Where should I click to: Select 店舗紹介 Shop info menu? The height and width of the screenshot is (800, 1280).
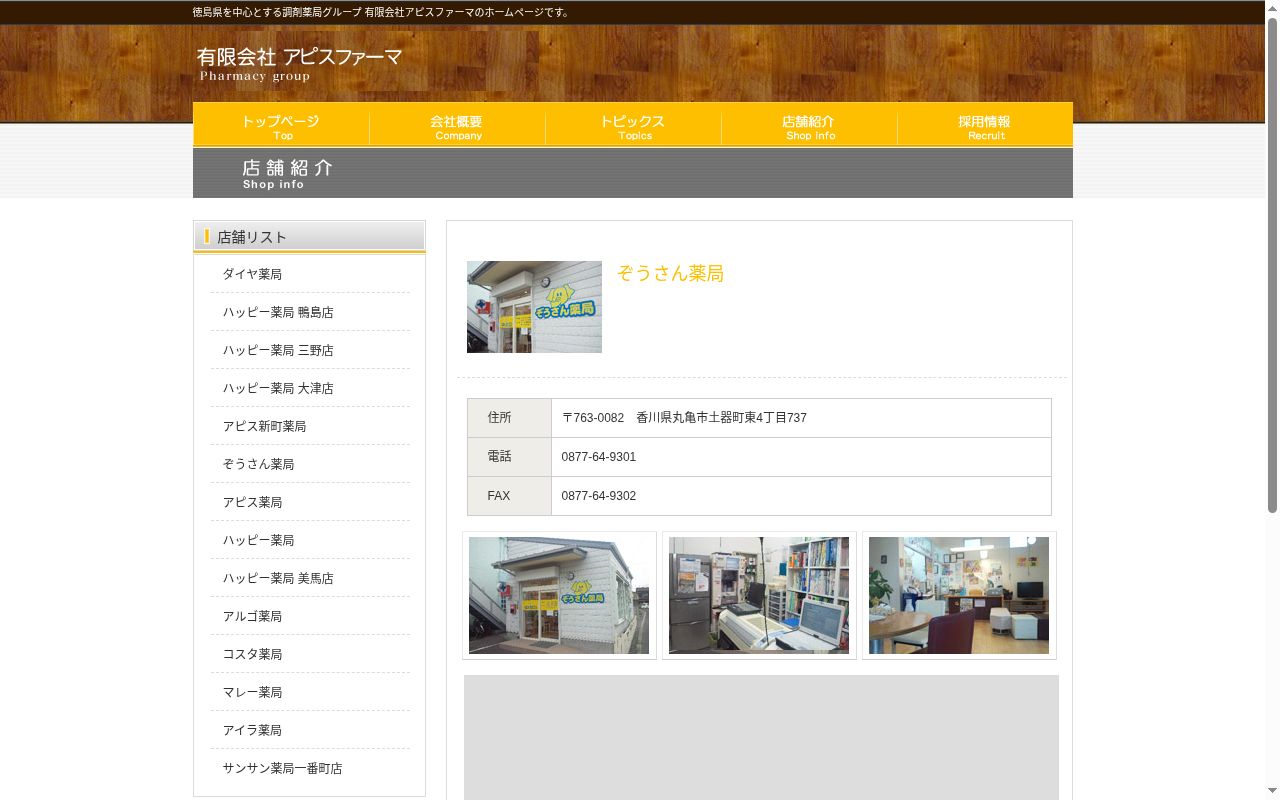[809, 125]
